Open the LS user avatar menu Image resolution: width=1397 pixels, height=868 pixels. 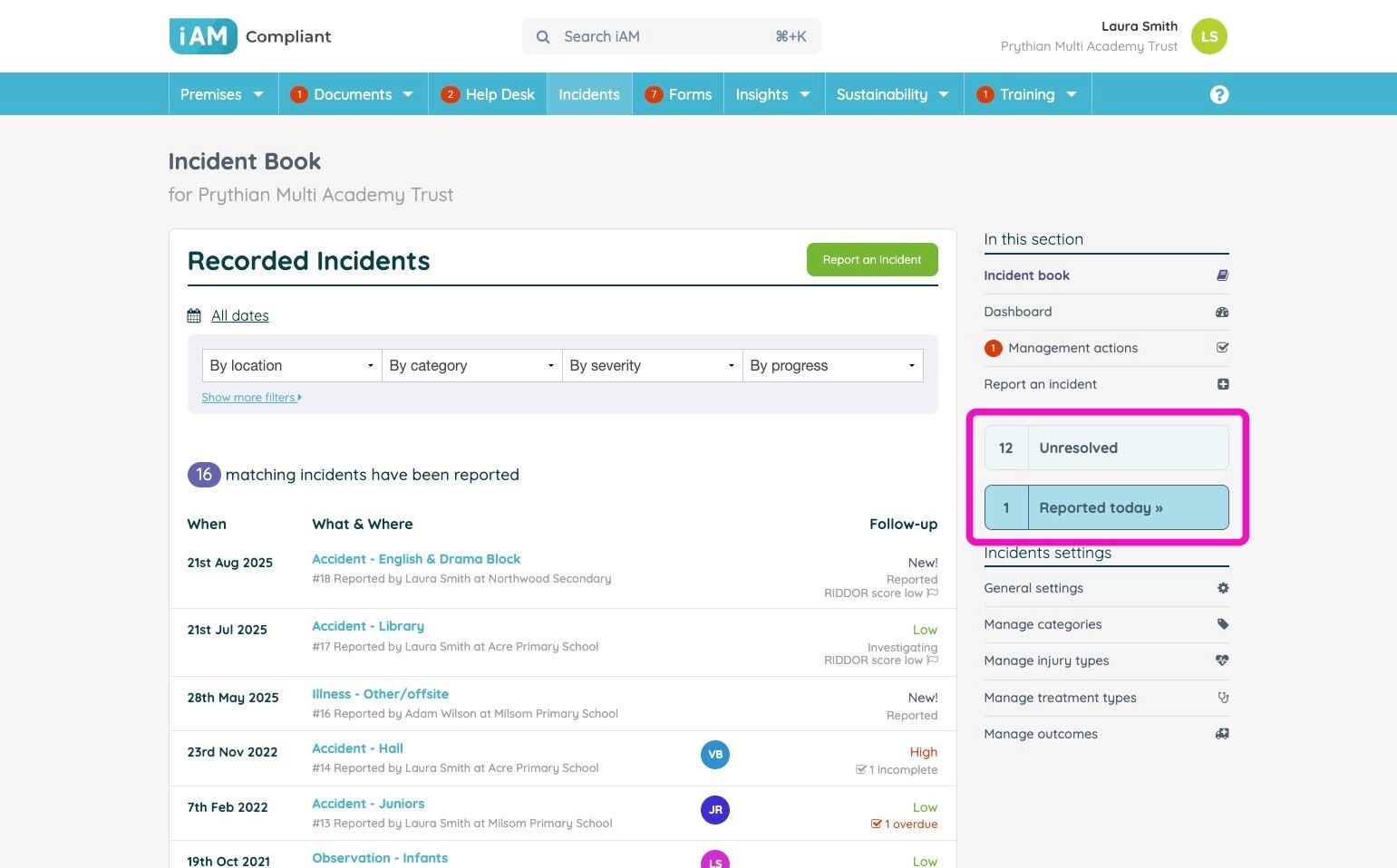coord(1208,36)
